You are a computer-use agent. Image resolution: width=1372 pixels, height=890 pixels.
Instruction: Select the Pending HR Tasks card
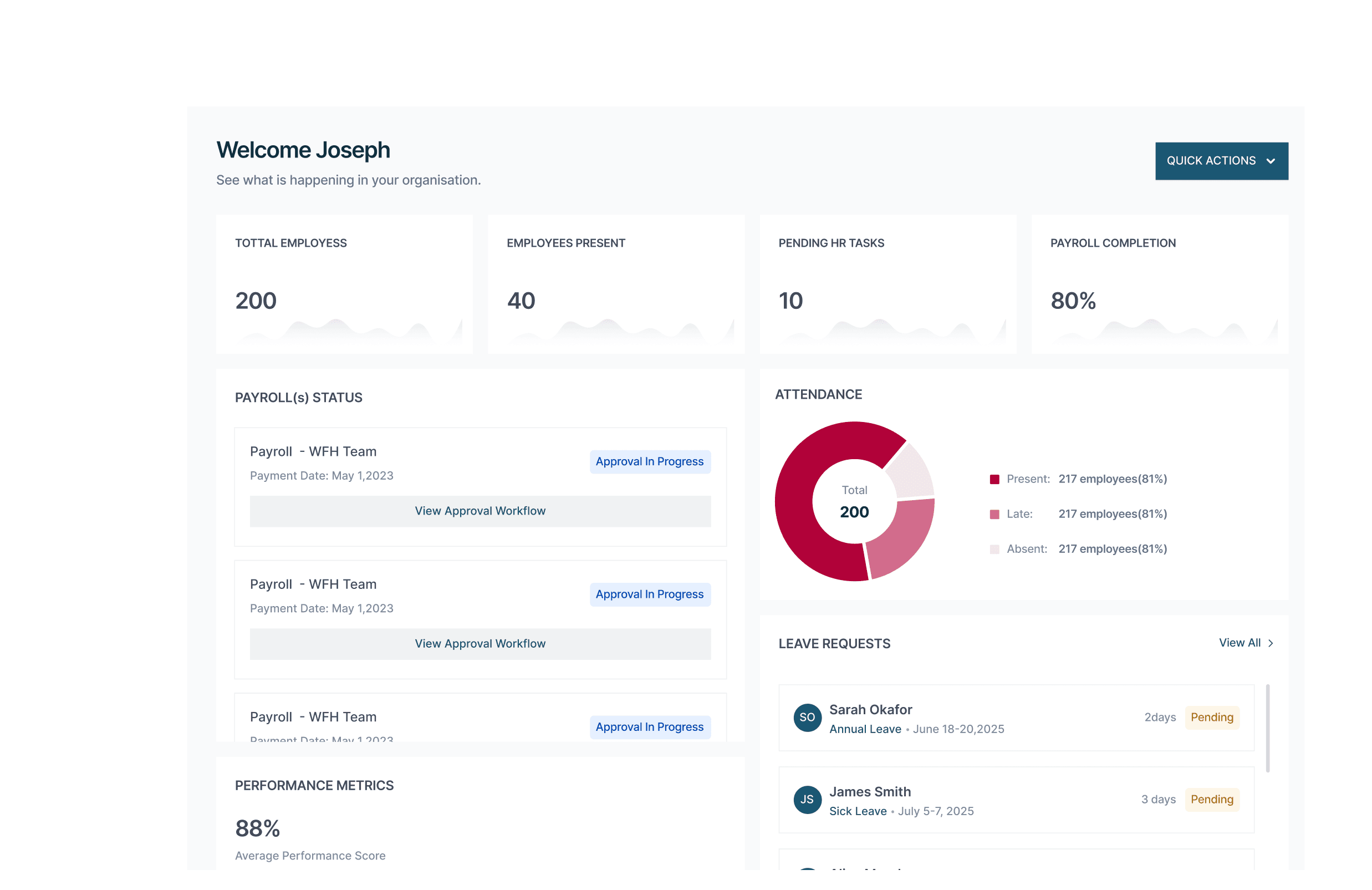point(888,284)
